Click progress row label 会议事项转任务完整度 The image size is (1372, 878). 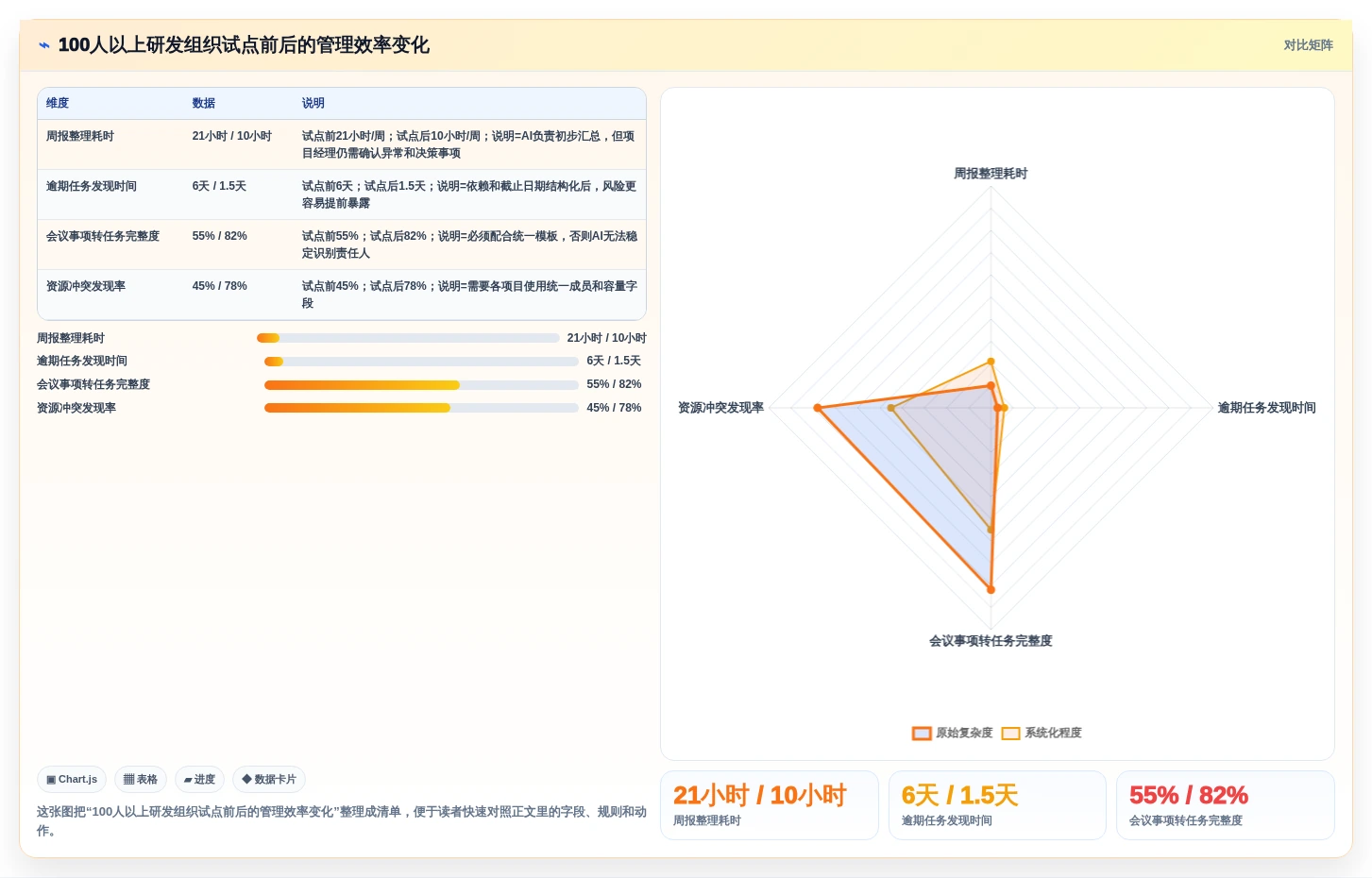tap(93, 385)
